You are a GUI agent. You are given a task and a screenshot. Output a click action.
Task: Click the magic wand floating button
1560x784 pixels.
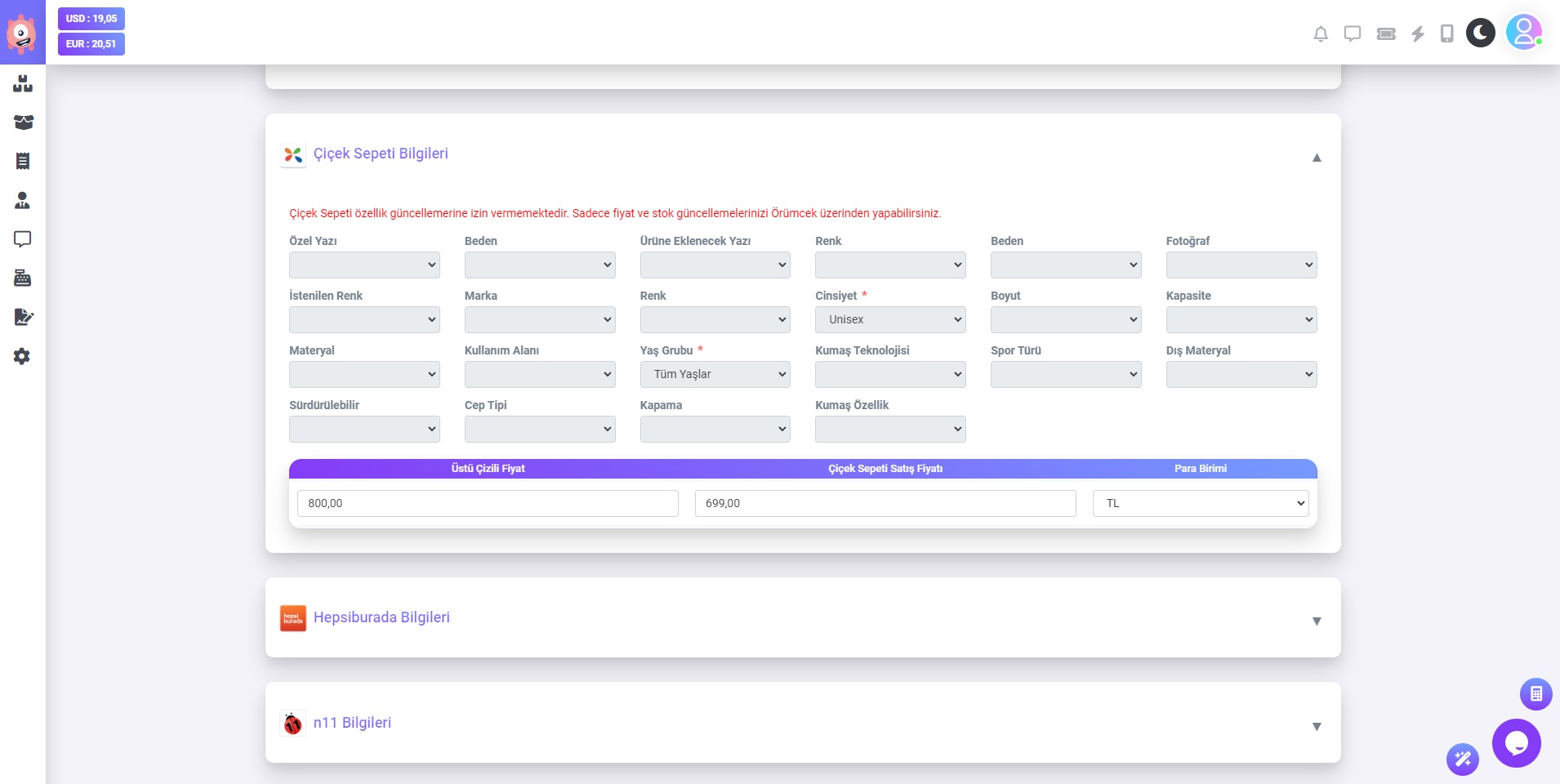pyautogui.click(x=1462, y=759)
